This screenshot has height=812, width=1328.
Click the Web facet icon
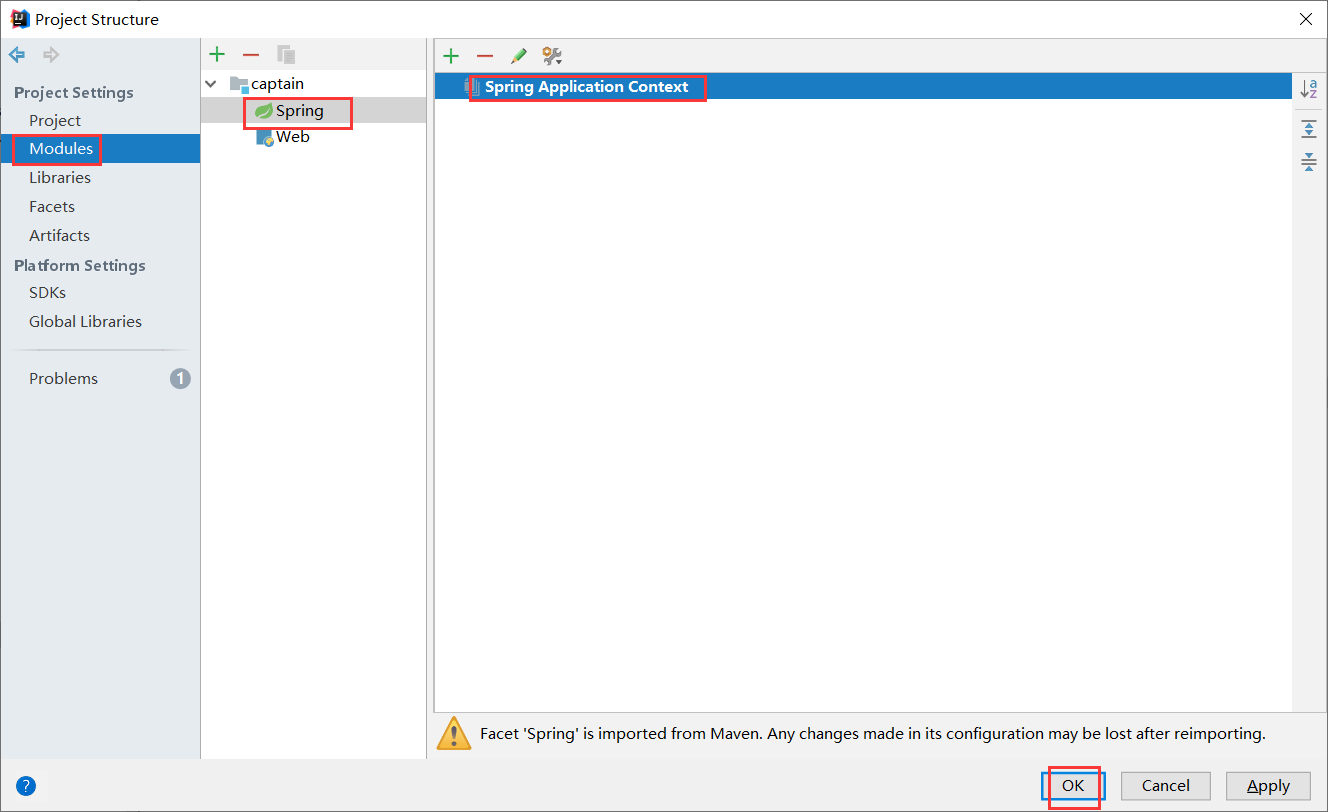264,137
